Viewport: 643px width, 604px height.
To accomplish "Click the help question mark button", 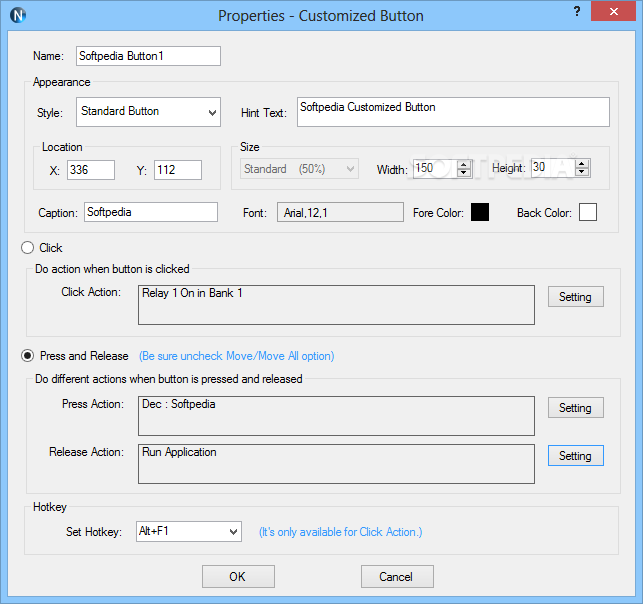I will coord(577,11).
